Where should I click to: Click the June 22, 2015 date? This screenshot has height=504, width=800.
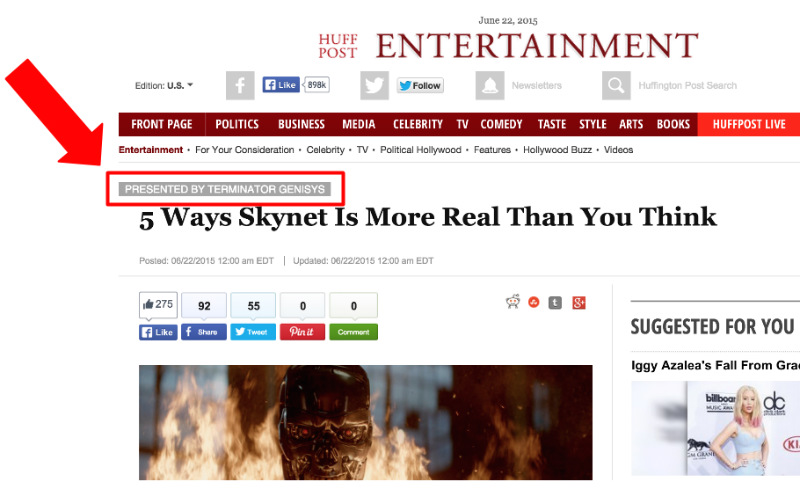[508, 20]
